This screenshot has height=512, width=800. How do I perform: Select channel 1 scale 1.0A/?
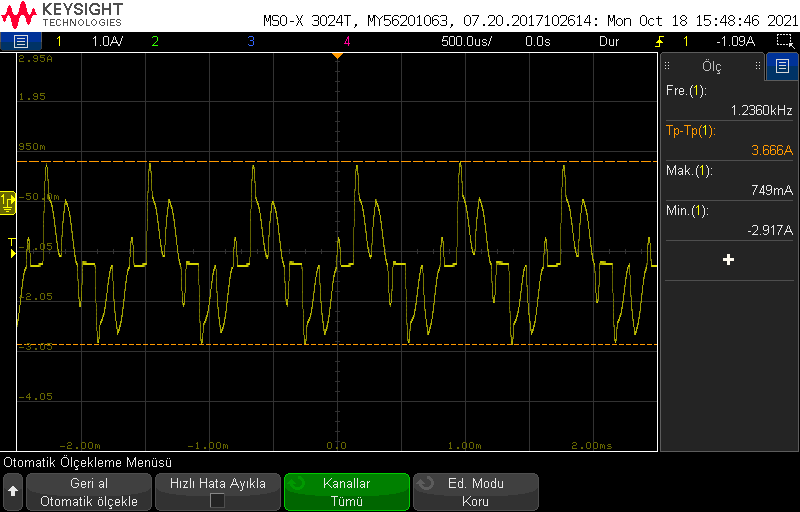click(x=107, y=42)
